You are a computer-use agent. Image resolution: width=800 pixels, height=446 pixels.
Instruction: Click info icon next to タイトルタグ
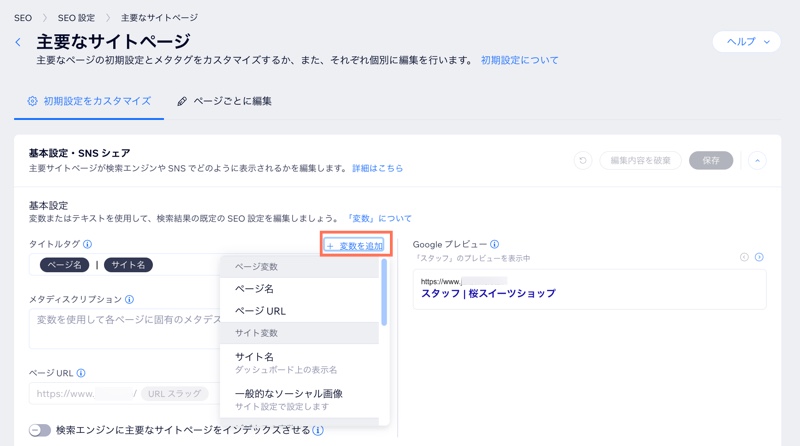pyautogui.click(x=88, y=244)
